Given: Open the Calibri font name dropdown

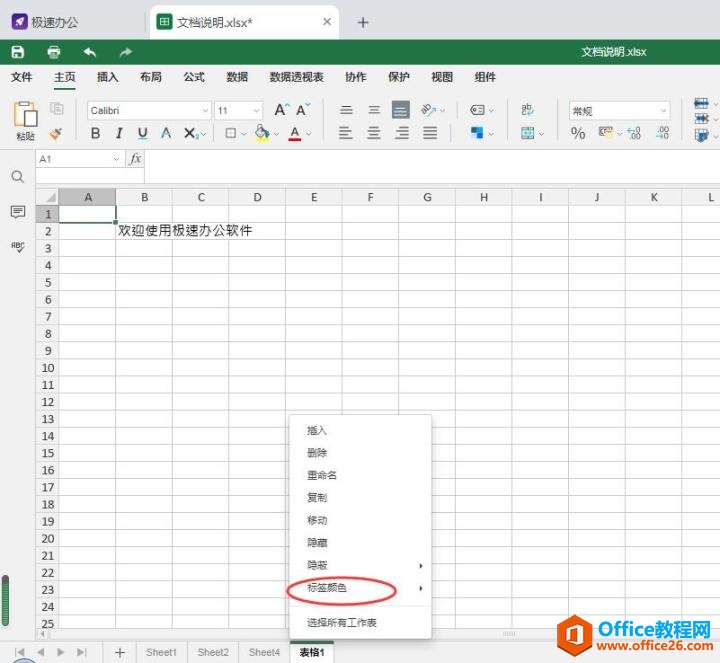Looking at the screenshot, I should pos(205,111).
